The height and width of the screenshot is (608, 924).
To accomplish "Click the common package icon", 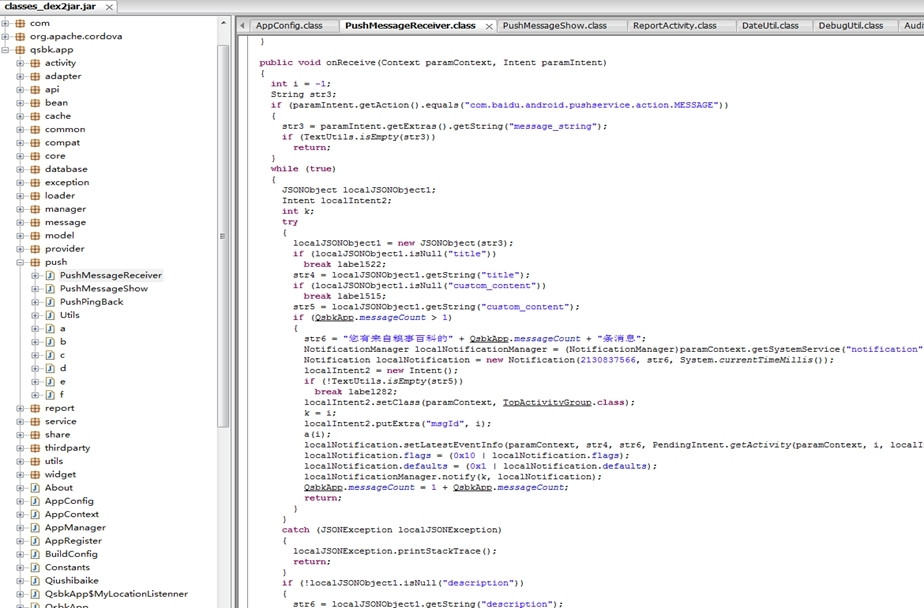I will coord(35,130).
